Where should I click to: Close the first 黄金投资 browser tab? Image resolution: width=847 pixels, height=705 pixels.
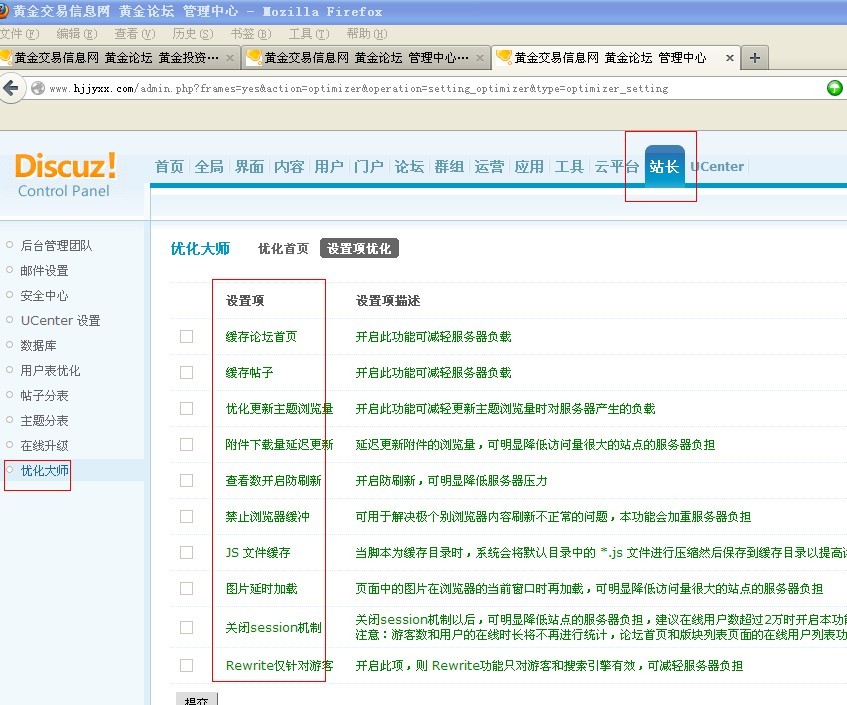point(230,58)
